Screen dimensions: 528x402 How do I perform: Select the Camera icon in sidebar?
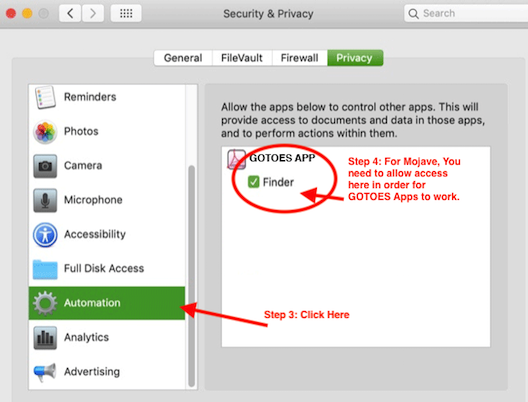[45, 166]
